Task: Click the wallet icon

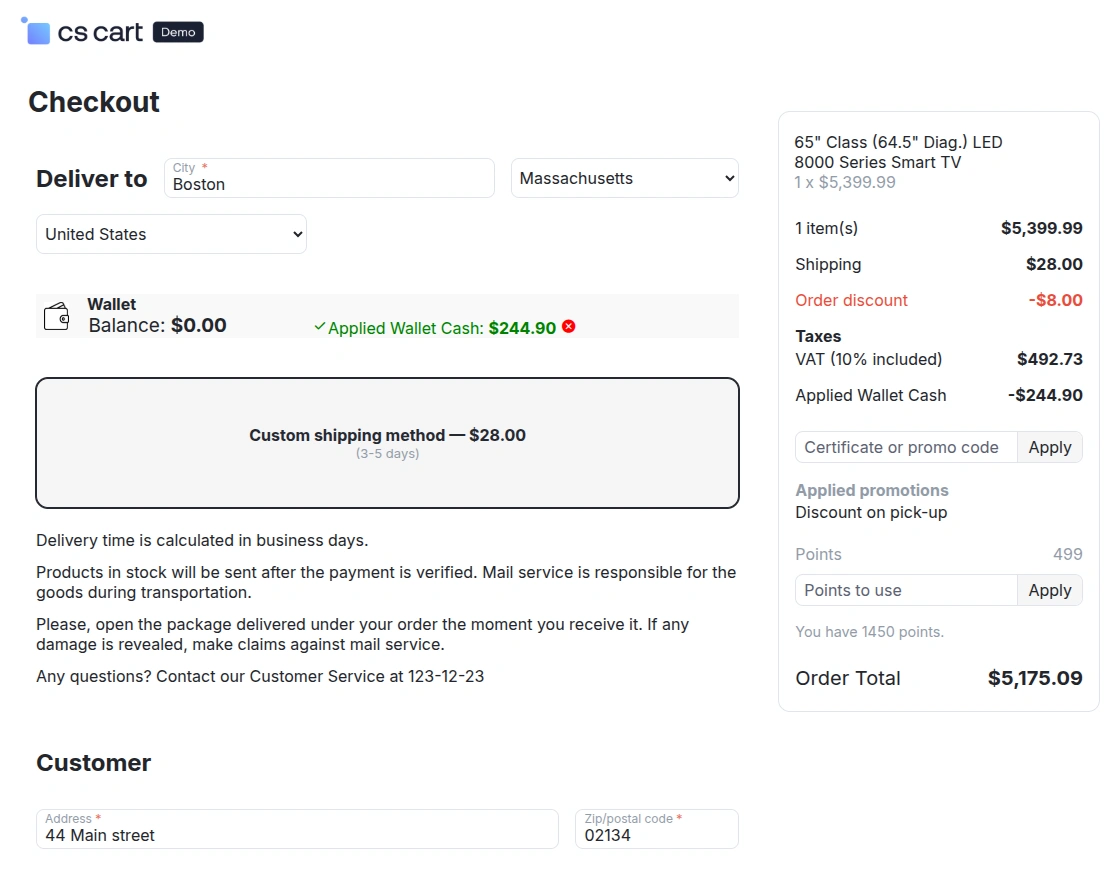Action: coord(57,317)
